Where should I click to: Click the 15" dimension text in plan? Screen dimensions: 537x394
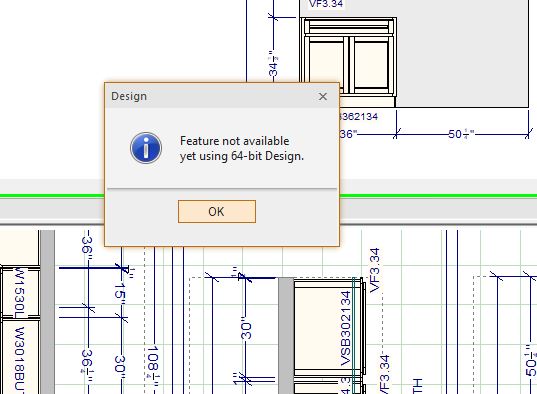(120, 294)
